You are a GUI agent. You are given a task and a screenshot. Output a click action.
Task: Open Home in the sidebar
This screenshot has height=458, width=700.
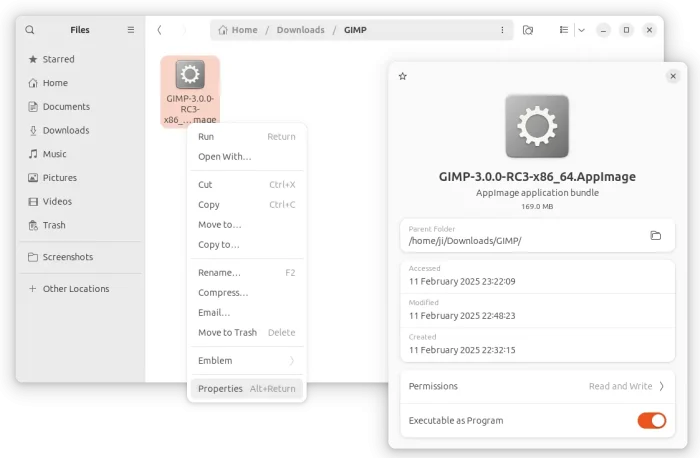[x=79, y=83]
